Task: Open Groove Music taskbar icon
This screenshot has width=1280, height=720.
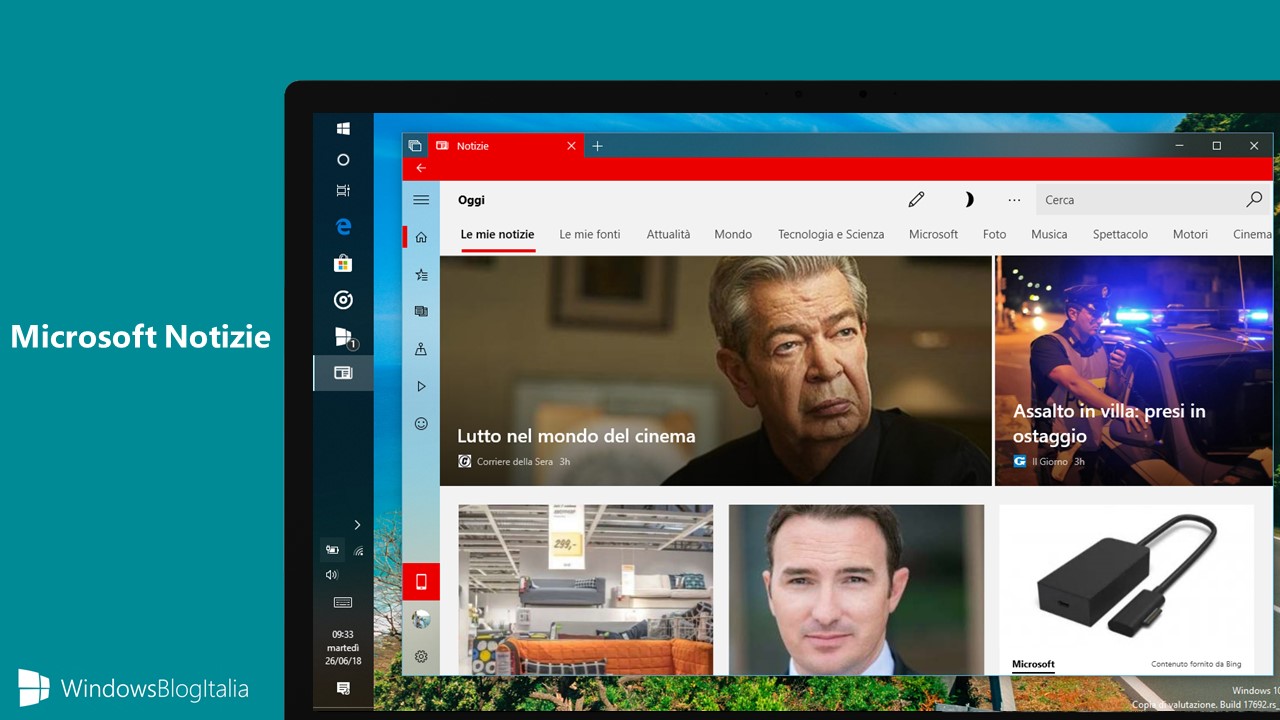Action: (343, 299)
